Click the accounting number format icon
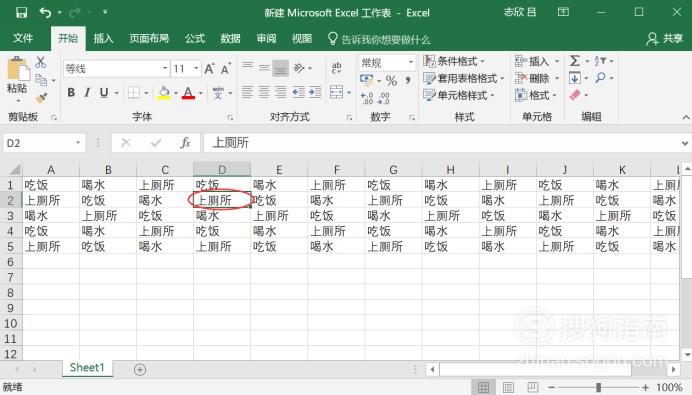The height and width of the screenshot is (395, 692). pos(366,80)
